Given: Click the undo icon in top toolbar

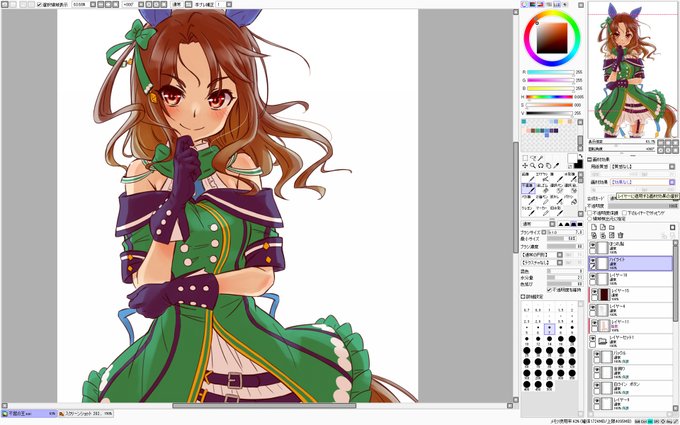Looking at the screenshot, I should 4,4.
